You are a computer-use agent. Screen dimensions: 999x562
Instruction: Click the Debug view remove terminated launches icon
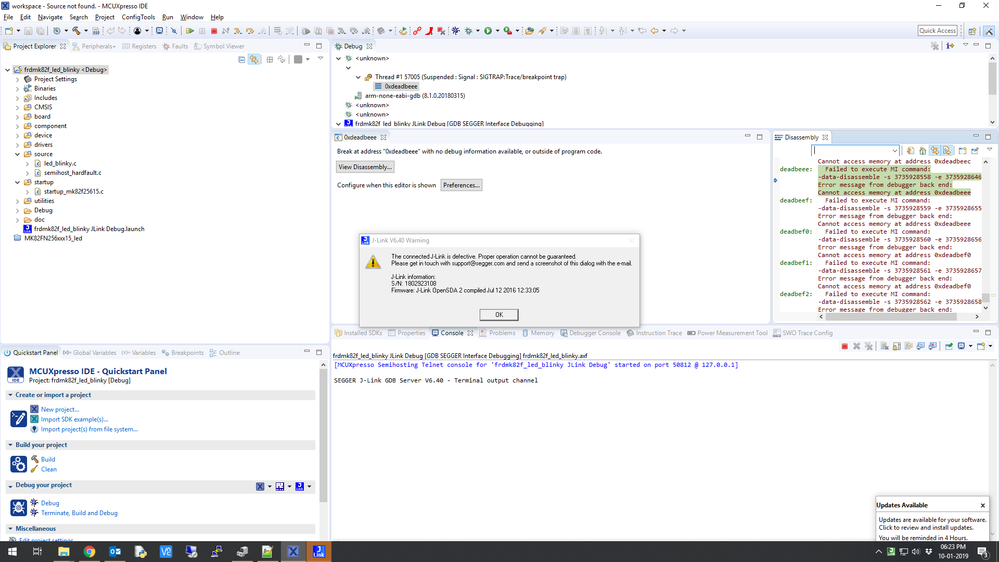pyautogui.click(x=935, y=46)
